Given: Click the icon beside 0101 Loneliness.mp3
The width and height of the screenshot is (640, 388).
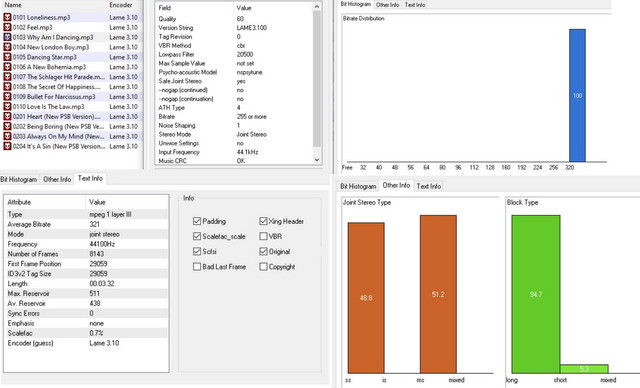Looking at the screenshot, I should click(x=7, y=17).
